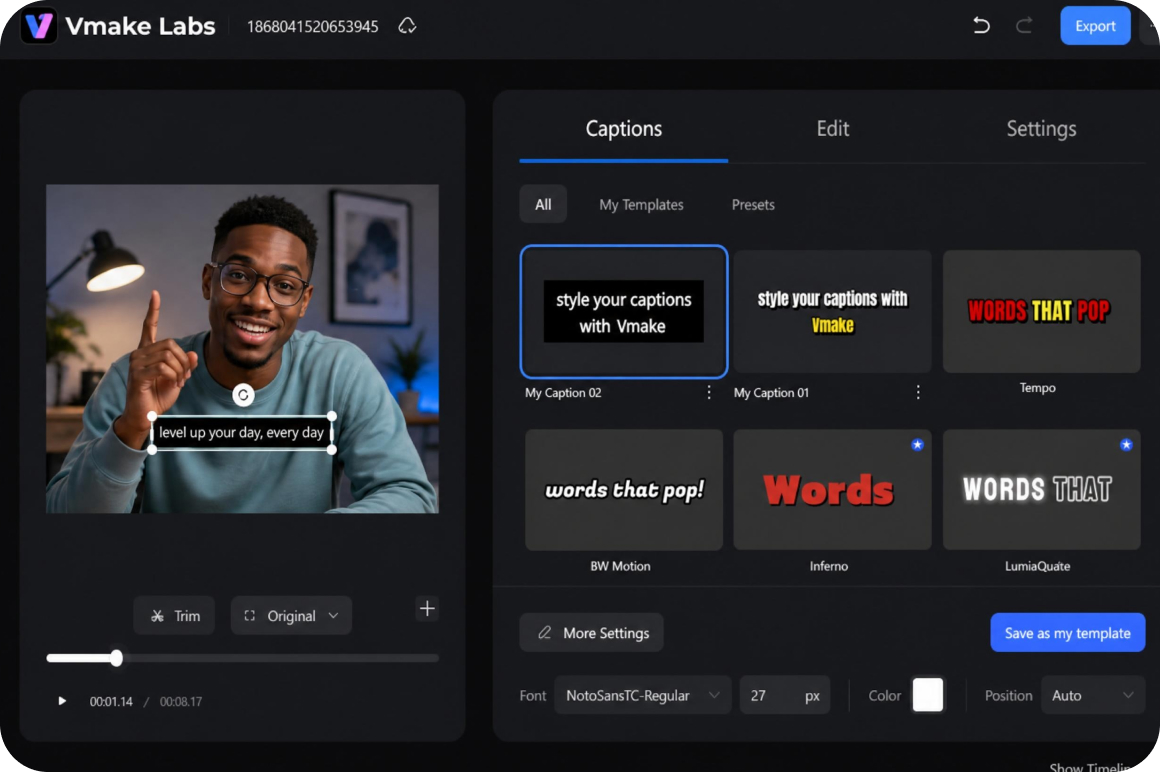Play the video preview
1160x772 pixels.
click(x=62, y=701)
